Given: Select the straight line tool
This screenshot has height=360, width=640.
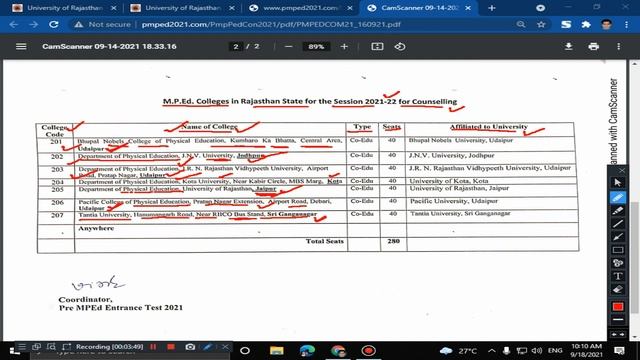Looking at the screenshot, I should coord(618,224).
